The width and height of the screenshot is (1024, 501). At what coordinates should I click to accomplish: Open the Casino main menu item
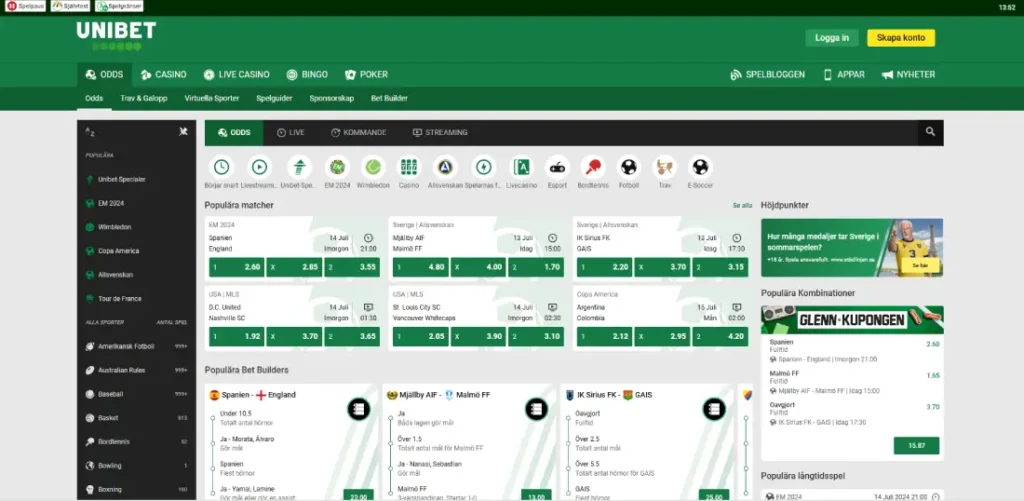163,74
